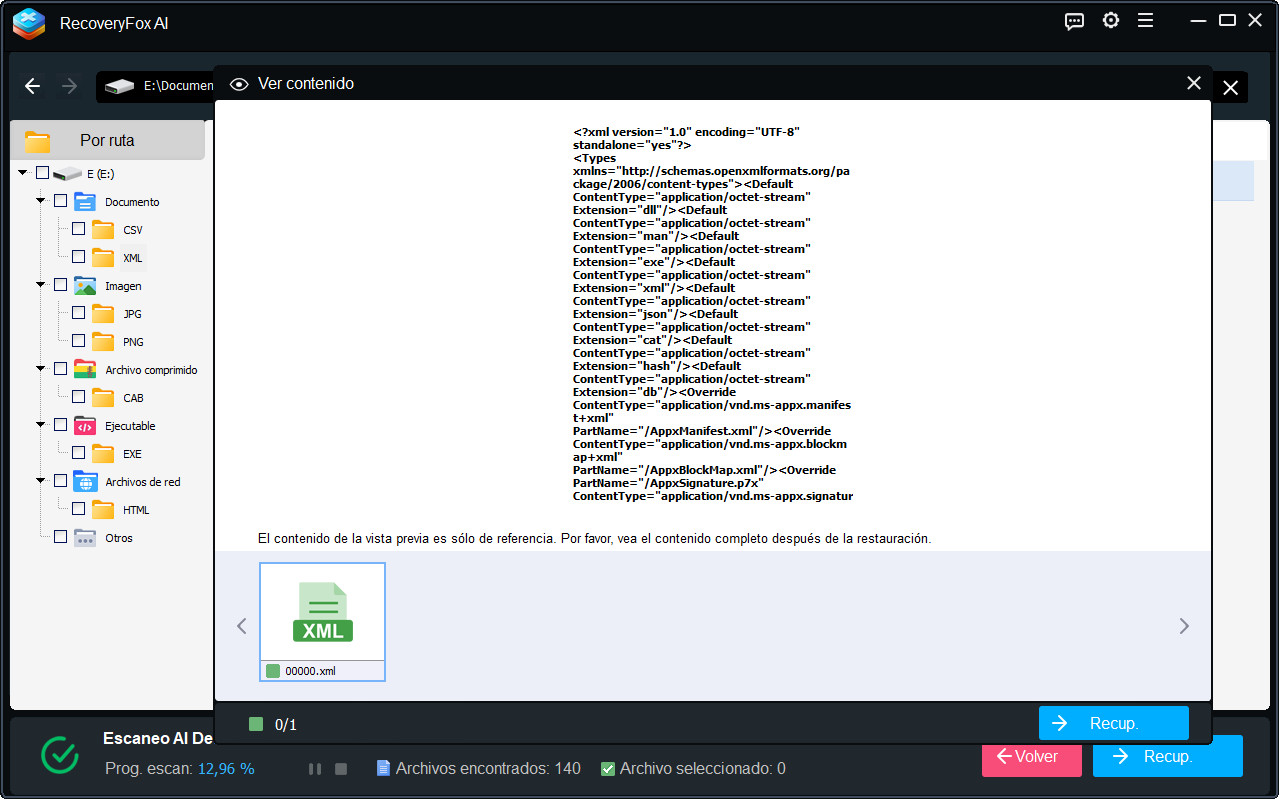
Task: Click the Volver button
Action: click(x=1031, y=756)
